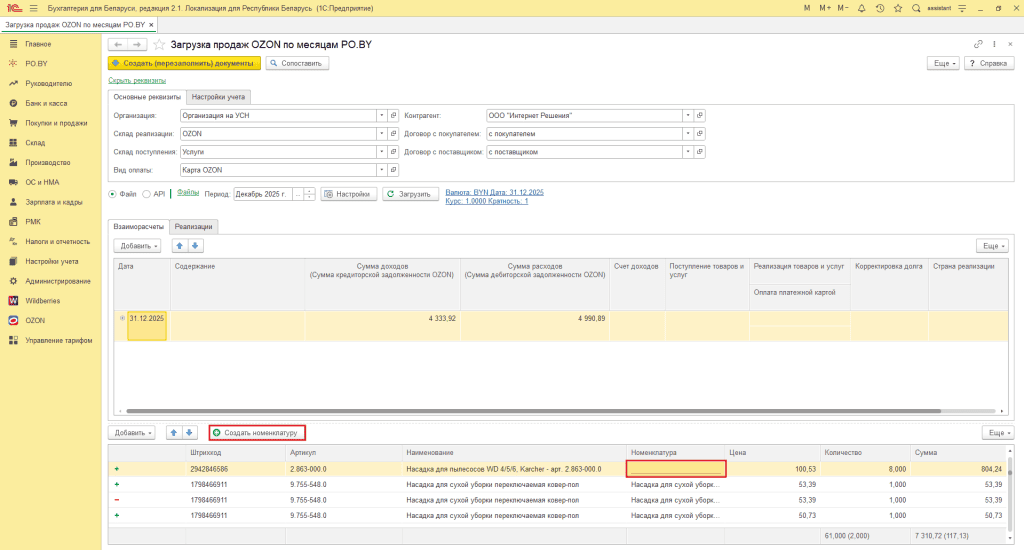Expand Организация dropdown list
This screenshot has width=1024, height=550.
[x=381, y=116]
